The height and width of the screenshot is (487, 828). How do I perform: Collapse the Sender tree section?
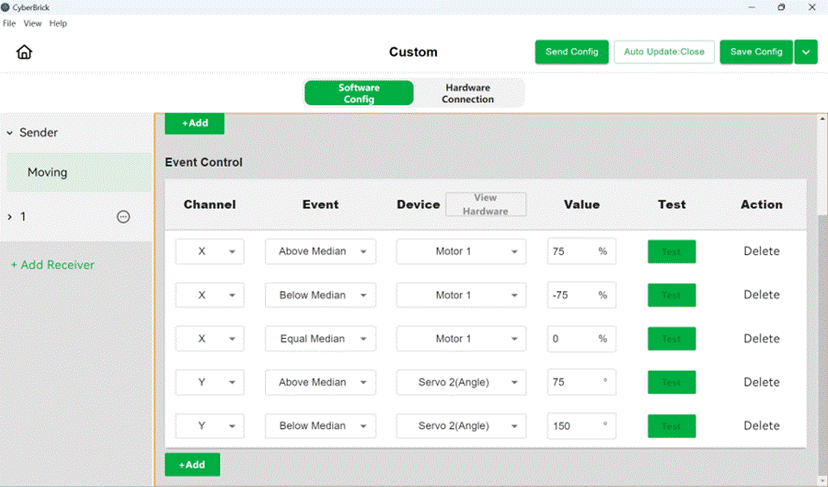[10, 133]
